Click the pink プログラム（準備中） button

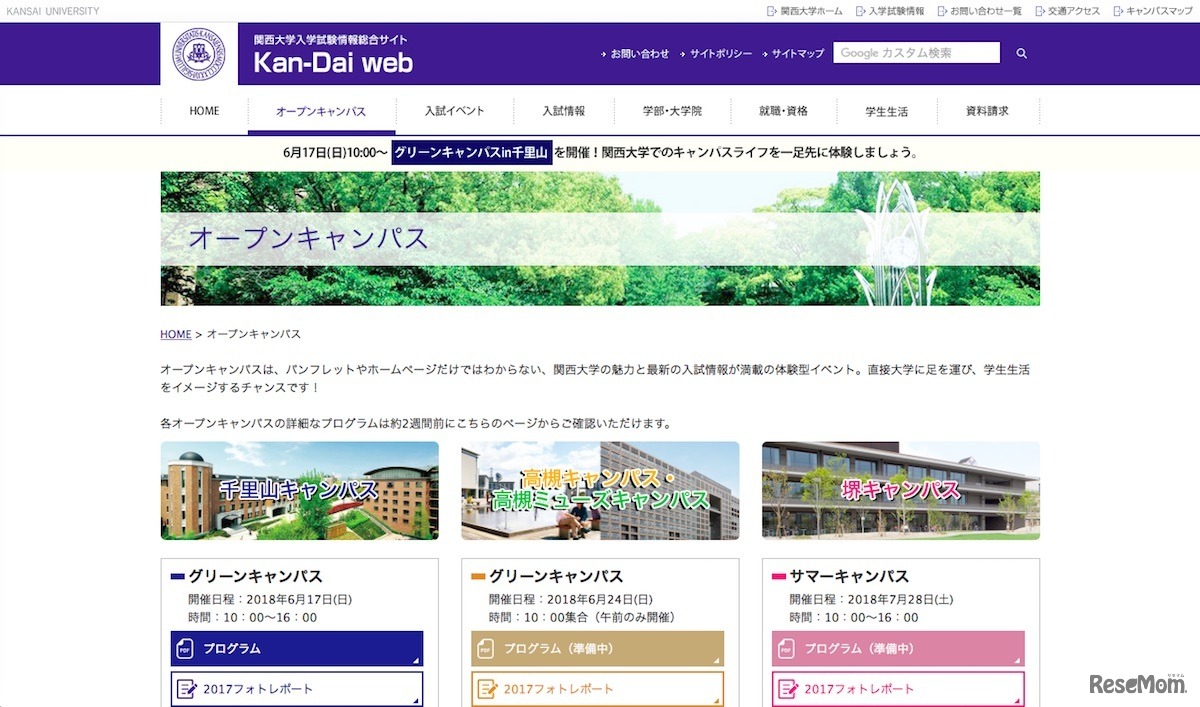pos(899,649)
